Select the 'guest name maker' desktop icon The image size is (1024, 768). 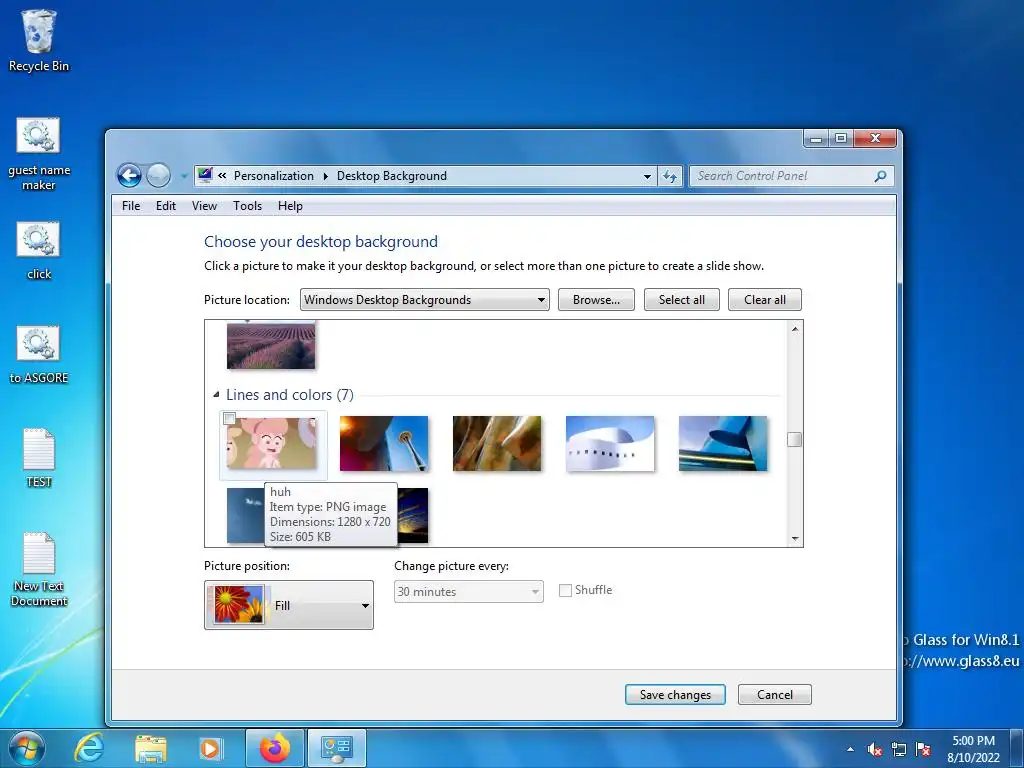39,154
